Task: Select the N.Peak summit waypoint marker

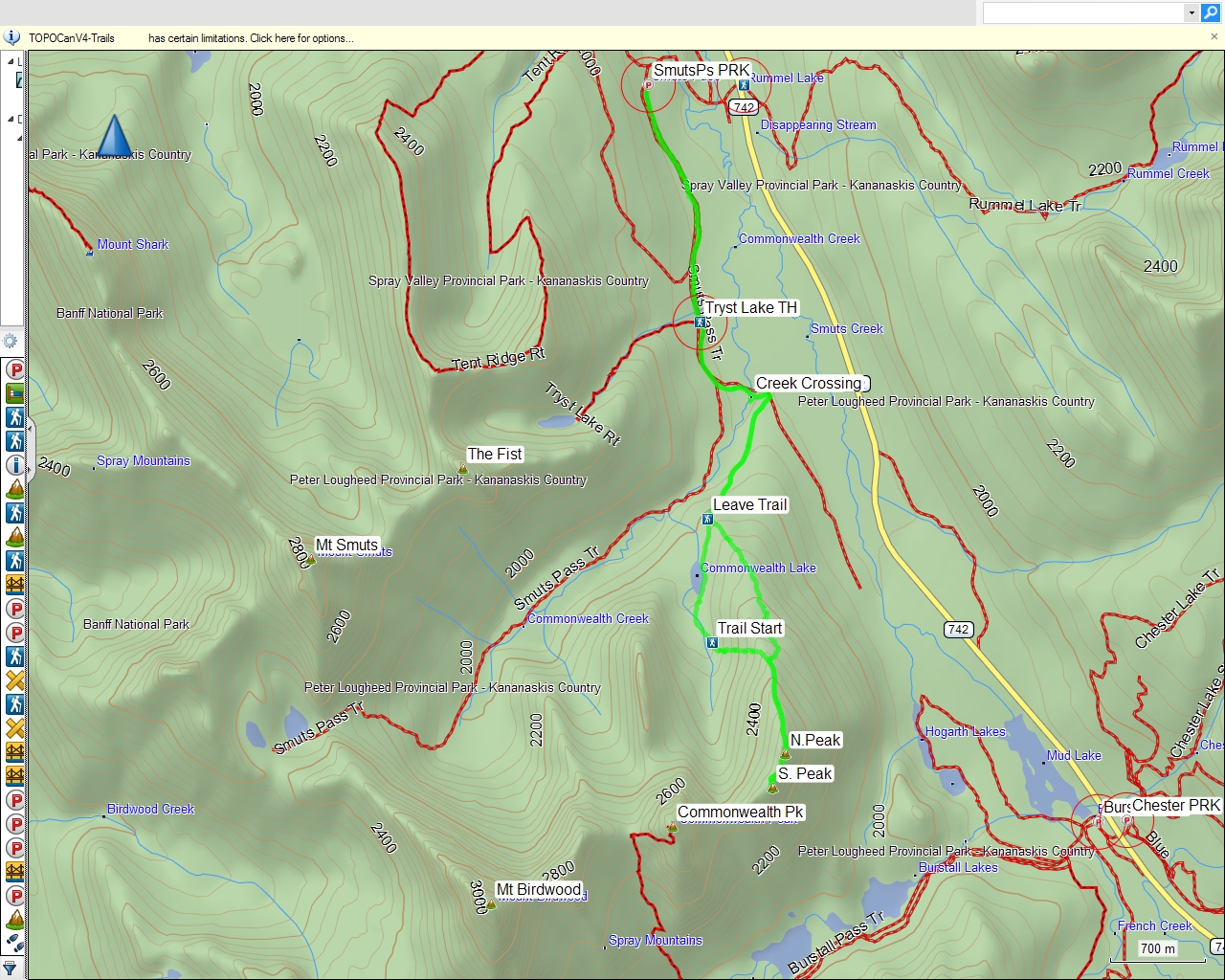Action: click(x=785, y=754)
